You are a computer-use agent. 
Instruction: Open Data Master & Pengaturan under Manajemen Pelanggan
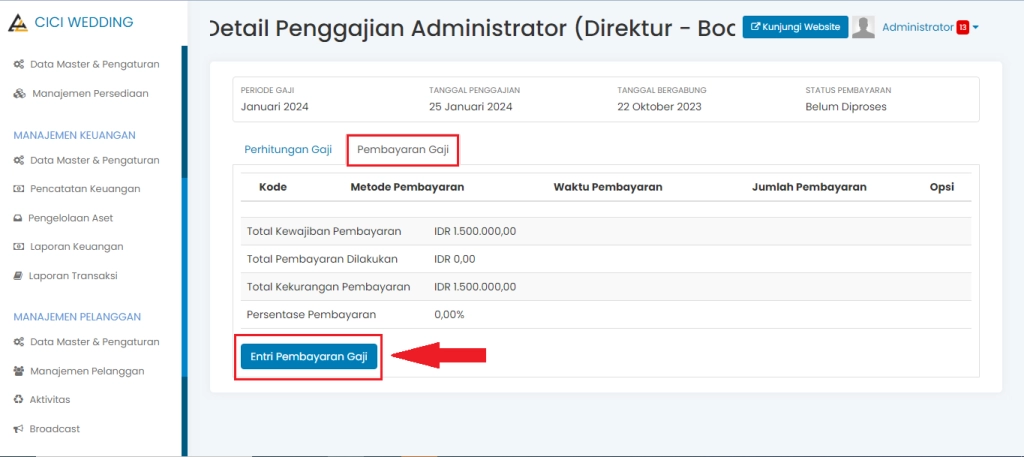95,342
